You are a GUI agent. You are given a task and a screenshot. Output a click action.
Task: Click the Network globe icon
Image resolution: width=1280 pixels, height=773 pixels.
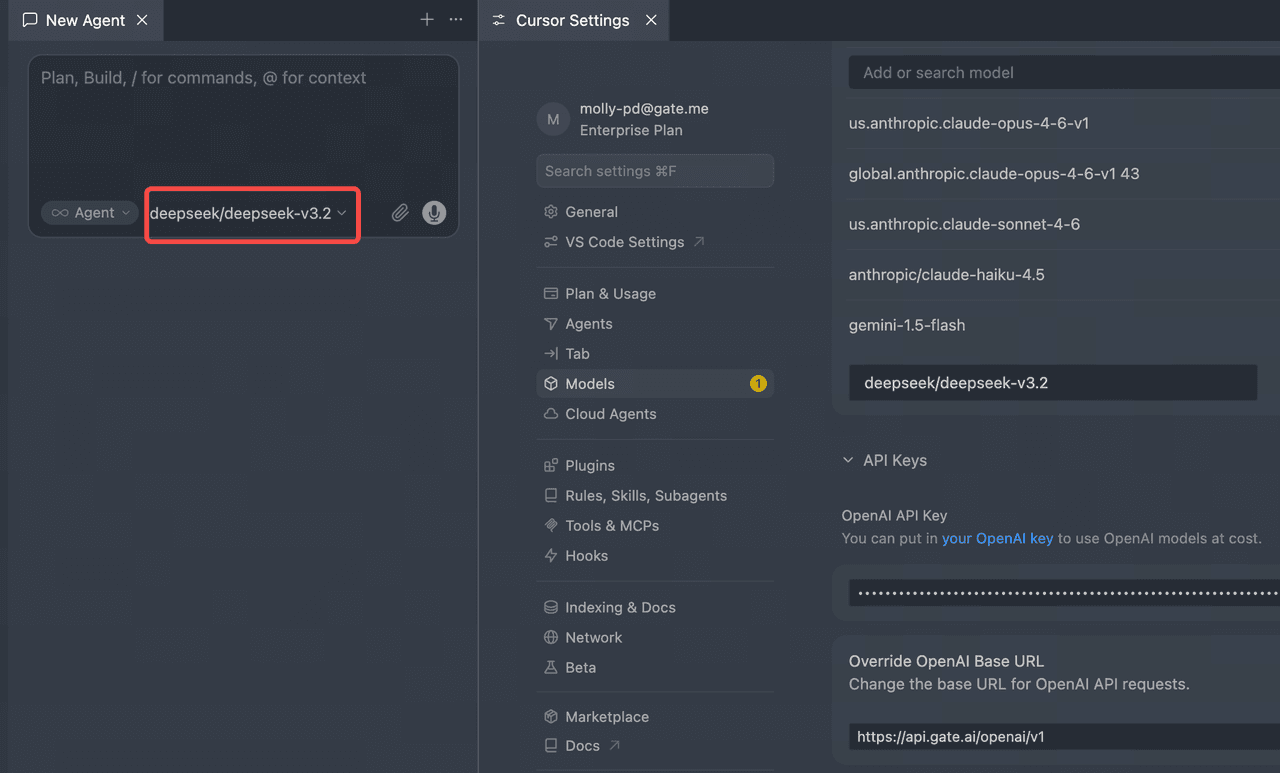[x=550, y=638]
